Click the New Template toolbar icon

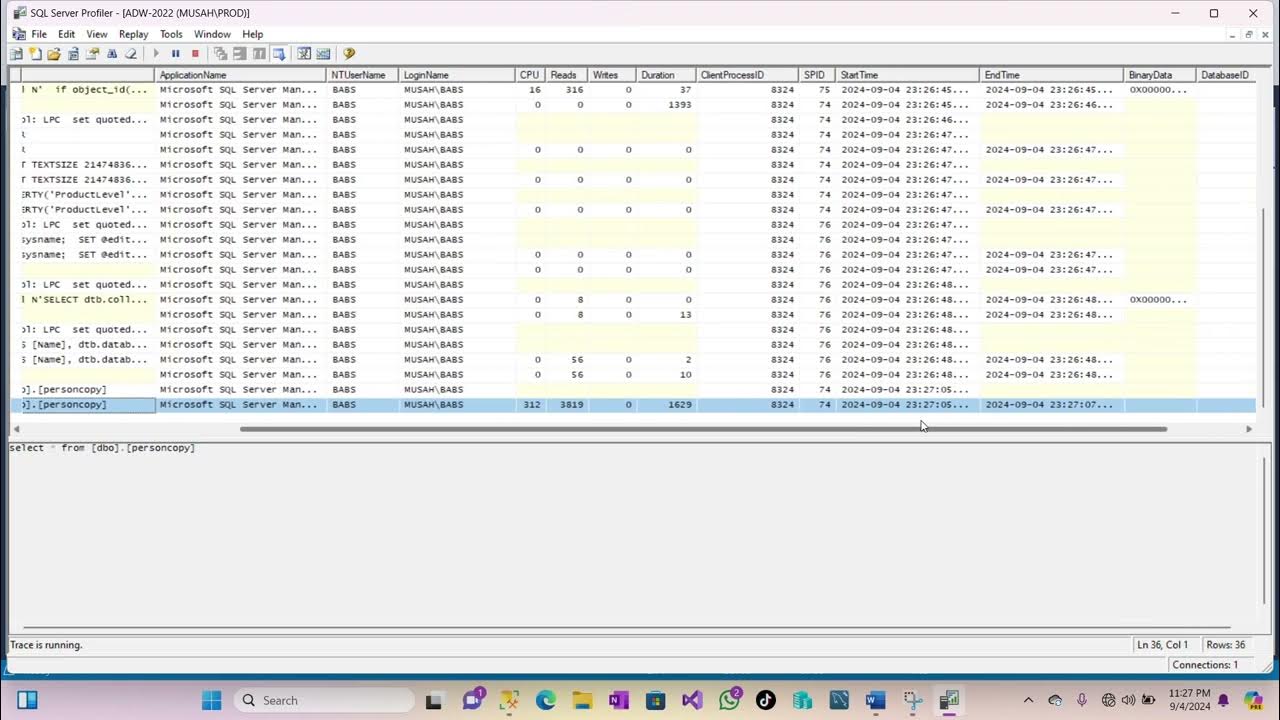point(35,54)
